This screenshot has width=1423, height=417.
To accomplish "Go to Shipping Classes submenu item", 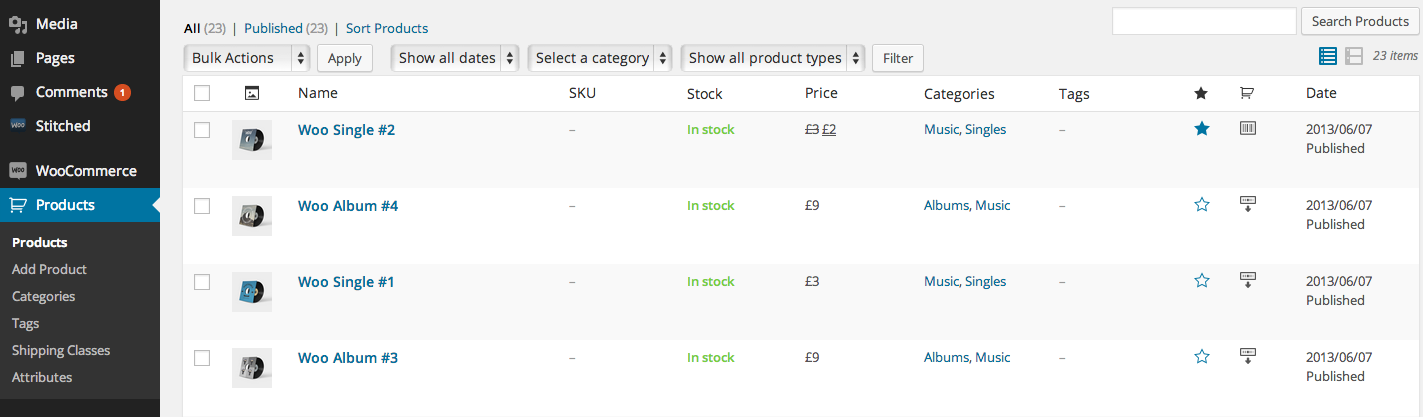I will pyautogui.click(x=61, y=350).
